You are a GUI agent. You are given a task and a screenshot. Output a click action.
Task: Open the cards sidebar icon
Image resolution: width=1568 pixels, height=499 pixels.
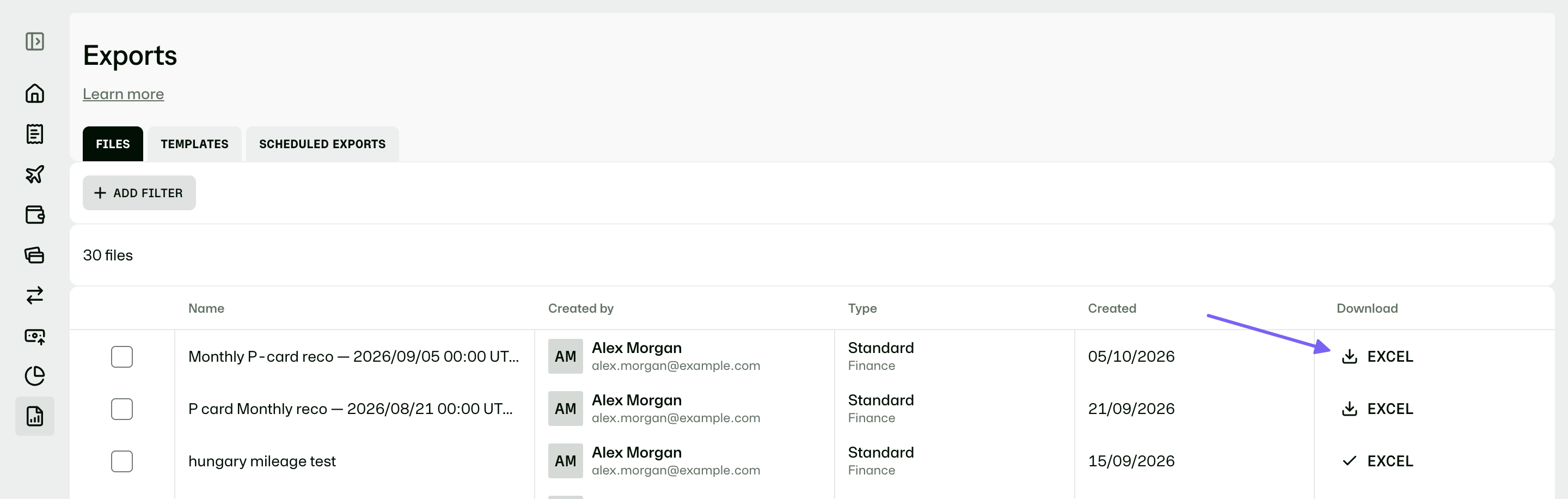(x=35, y=255)
